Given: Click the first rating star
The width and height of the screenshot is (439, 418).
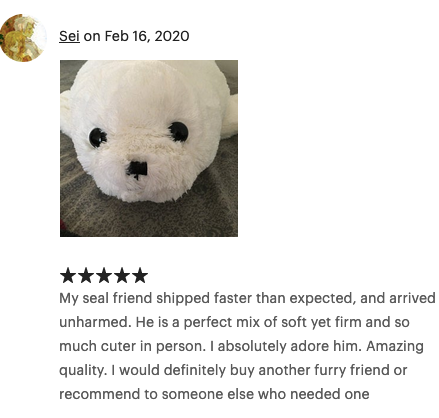Looking at the screenshot, I should point(68,276).
